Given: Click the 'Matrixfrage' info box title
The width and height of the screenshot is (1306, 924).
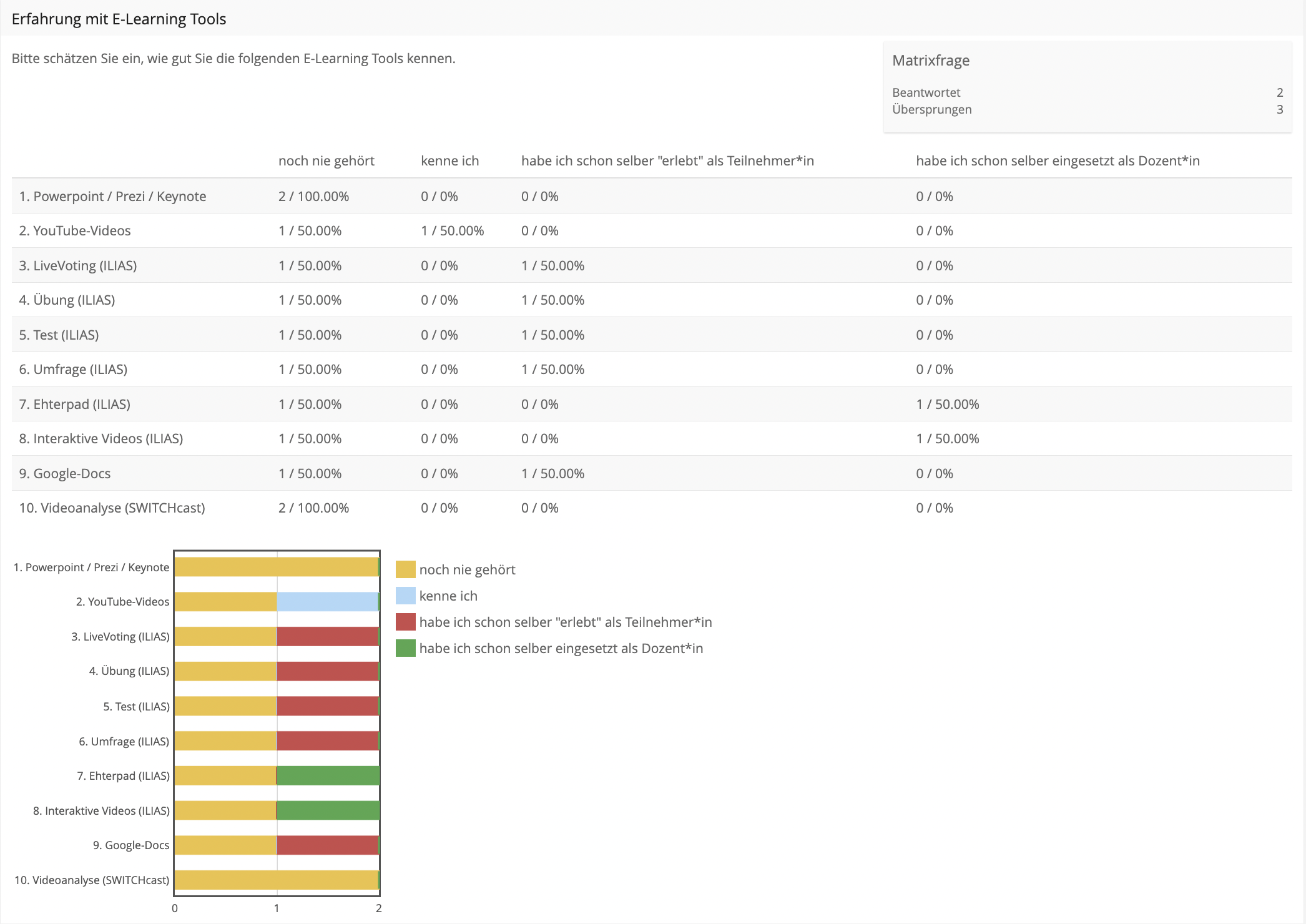Looking at the screenshot, I should [x=930, y=61].
